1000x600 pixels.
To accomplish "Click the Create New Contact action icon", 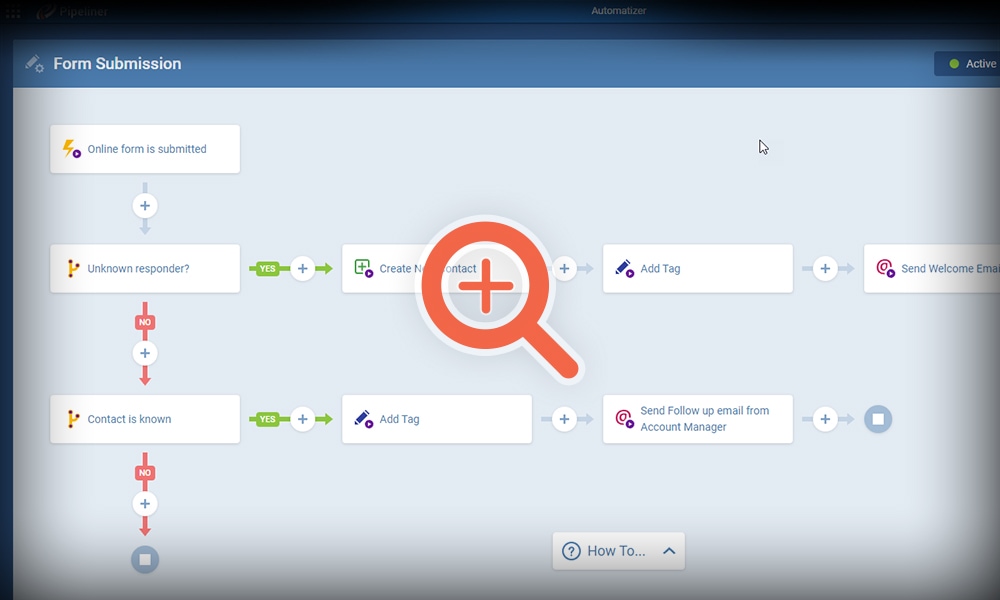I will [363, 268].
